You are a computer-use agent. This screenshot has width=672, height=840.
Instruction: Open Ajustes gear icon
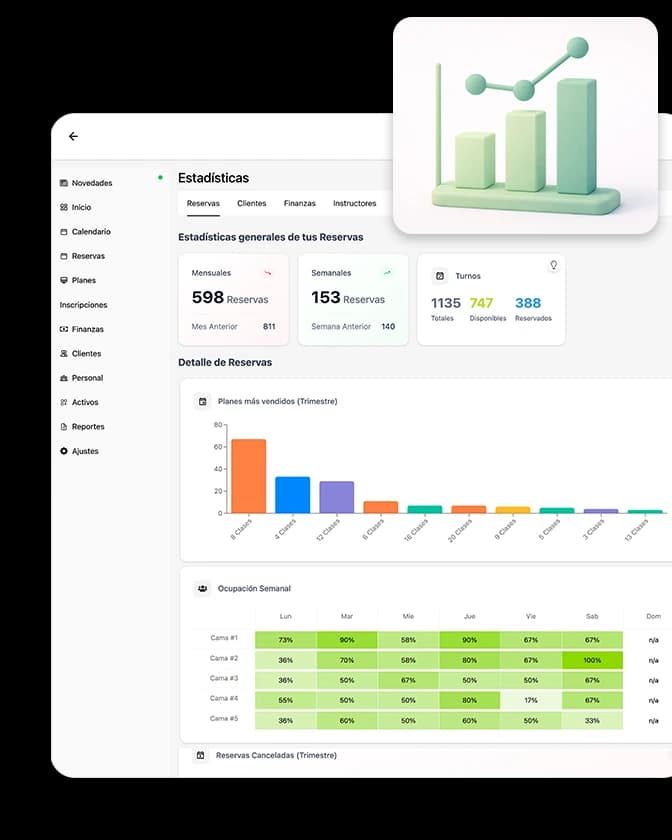click(64, 451)
